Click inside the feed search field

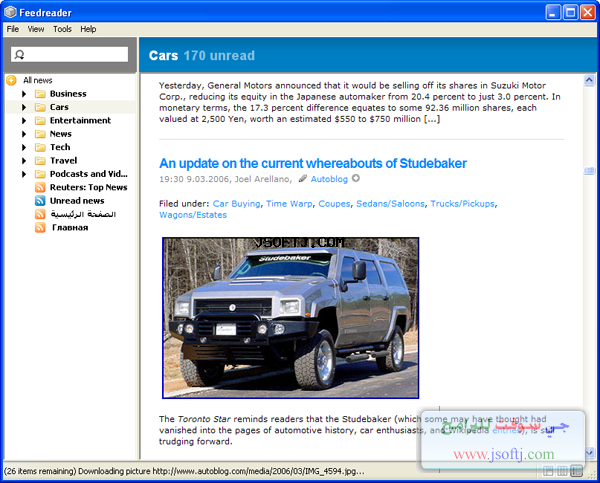click(x=70, y=55)
